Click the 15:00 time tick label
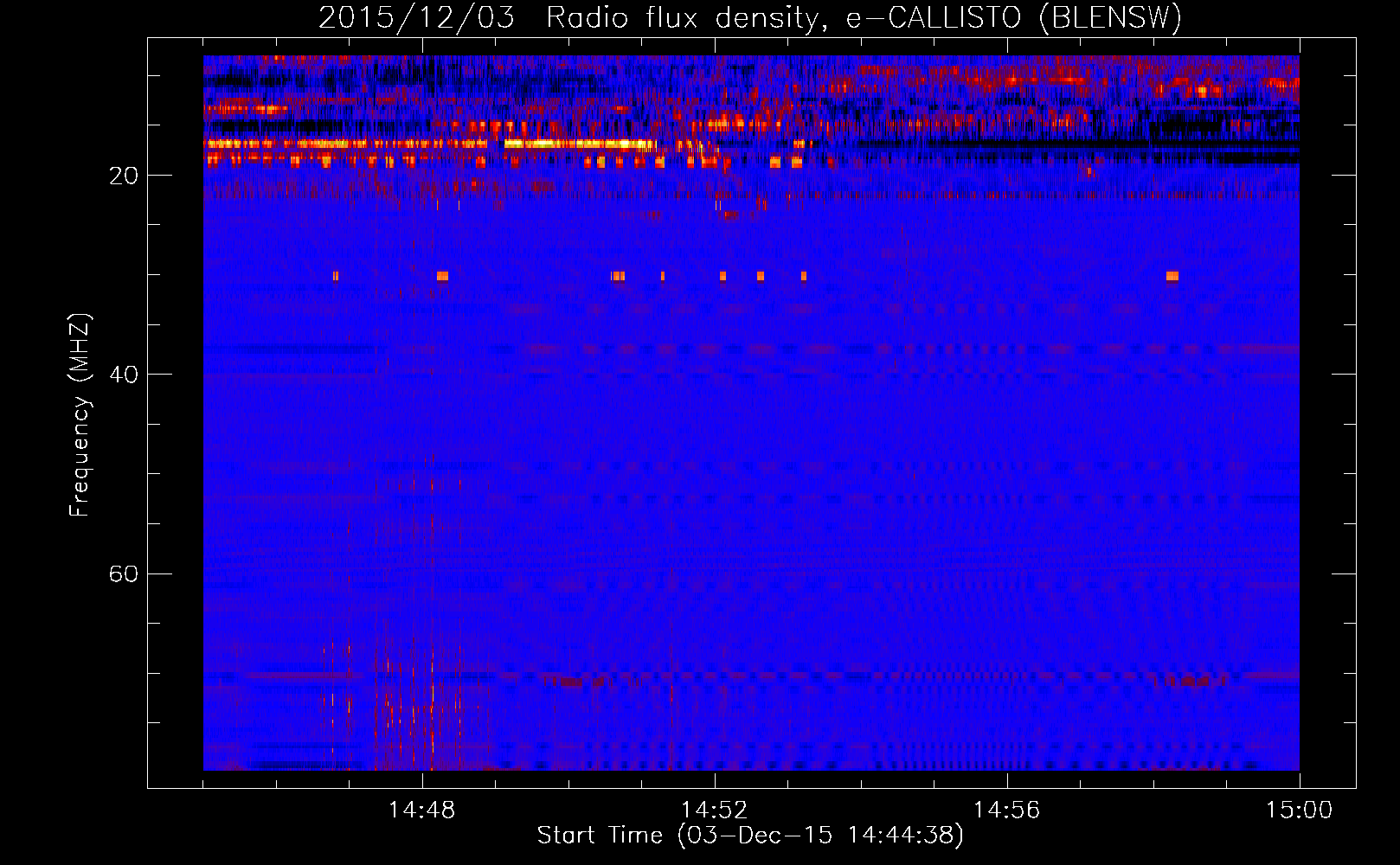Viewport: 1400px width, 865px height. [1300, 810]
